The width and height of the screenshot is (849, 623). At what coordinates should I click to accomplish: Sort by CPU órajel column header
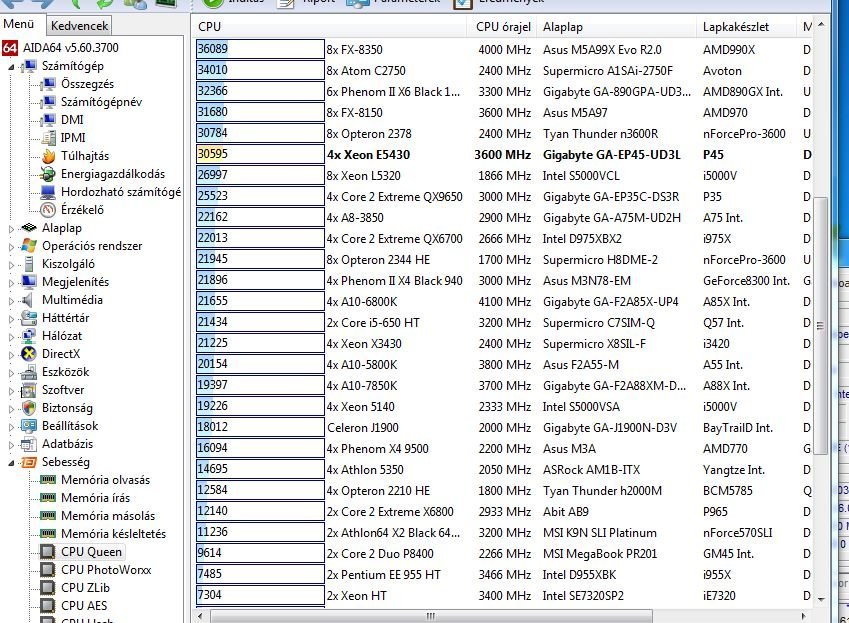[x=503, y=27]
